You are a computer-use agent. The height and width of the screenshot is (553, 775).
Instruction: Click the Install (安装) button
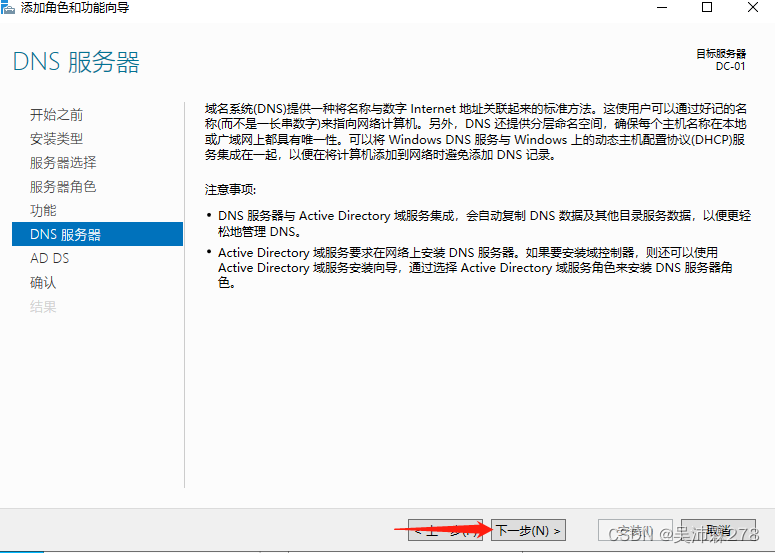pyautogui.click(x=635, y=530)
